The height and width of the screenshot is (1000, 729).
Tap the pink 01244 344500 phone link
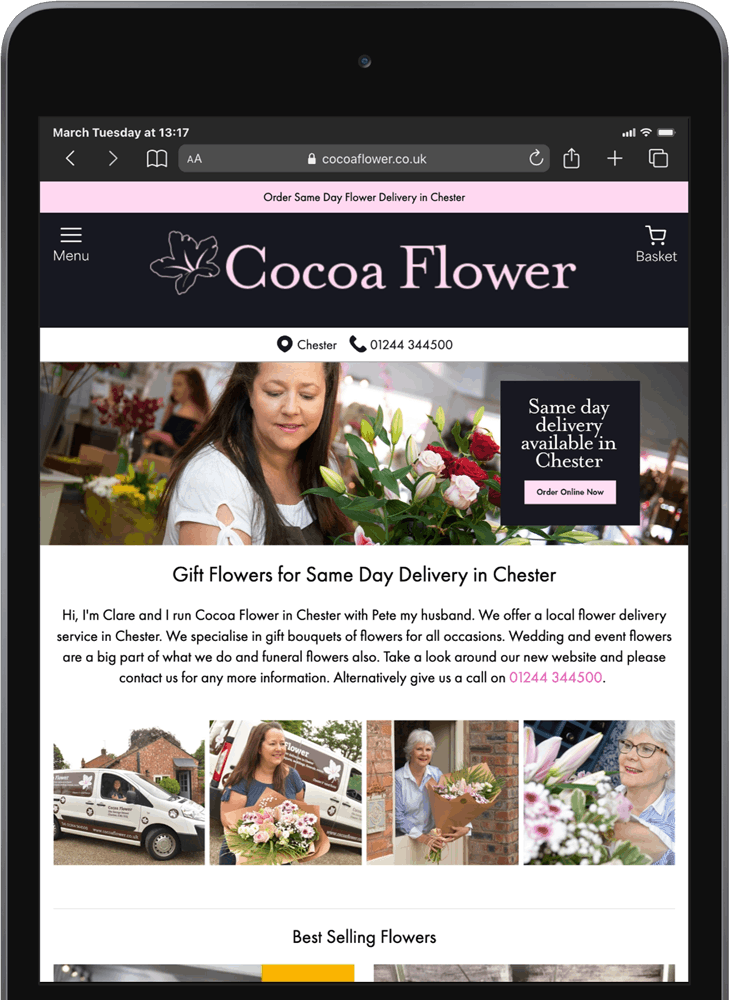tap(556, 677)
